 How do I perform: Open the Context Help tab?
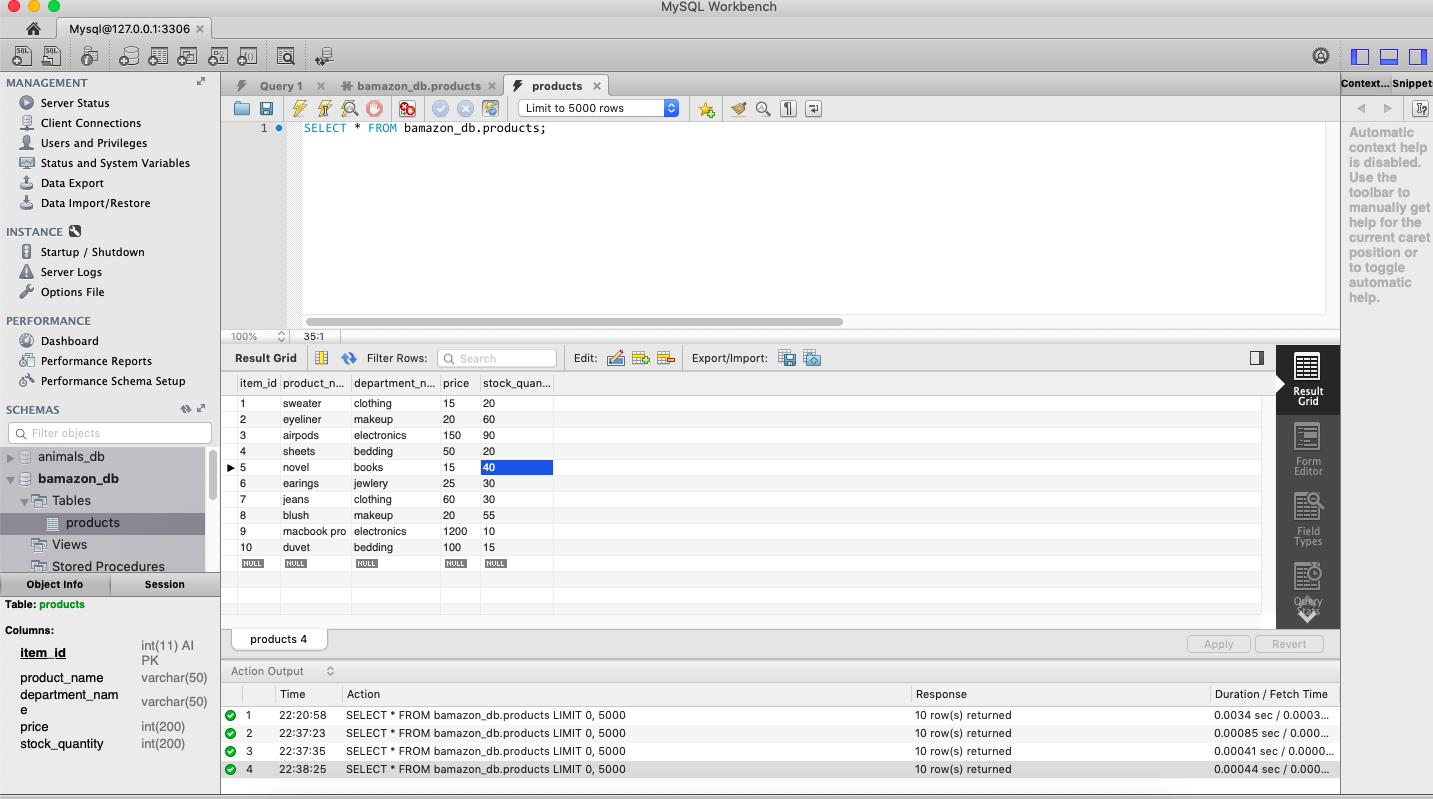click(1365, 84)
